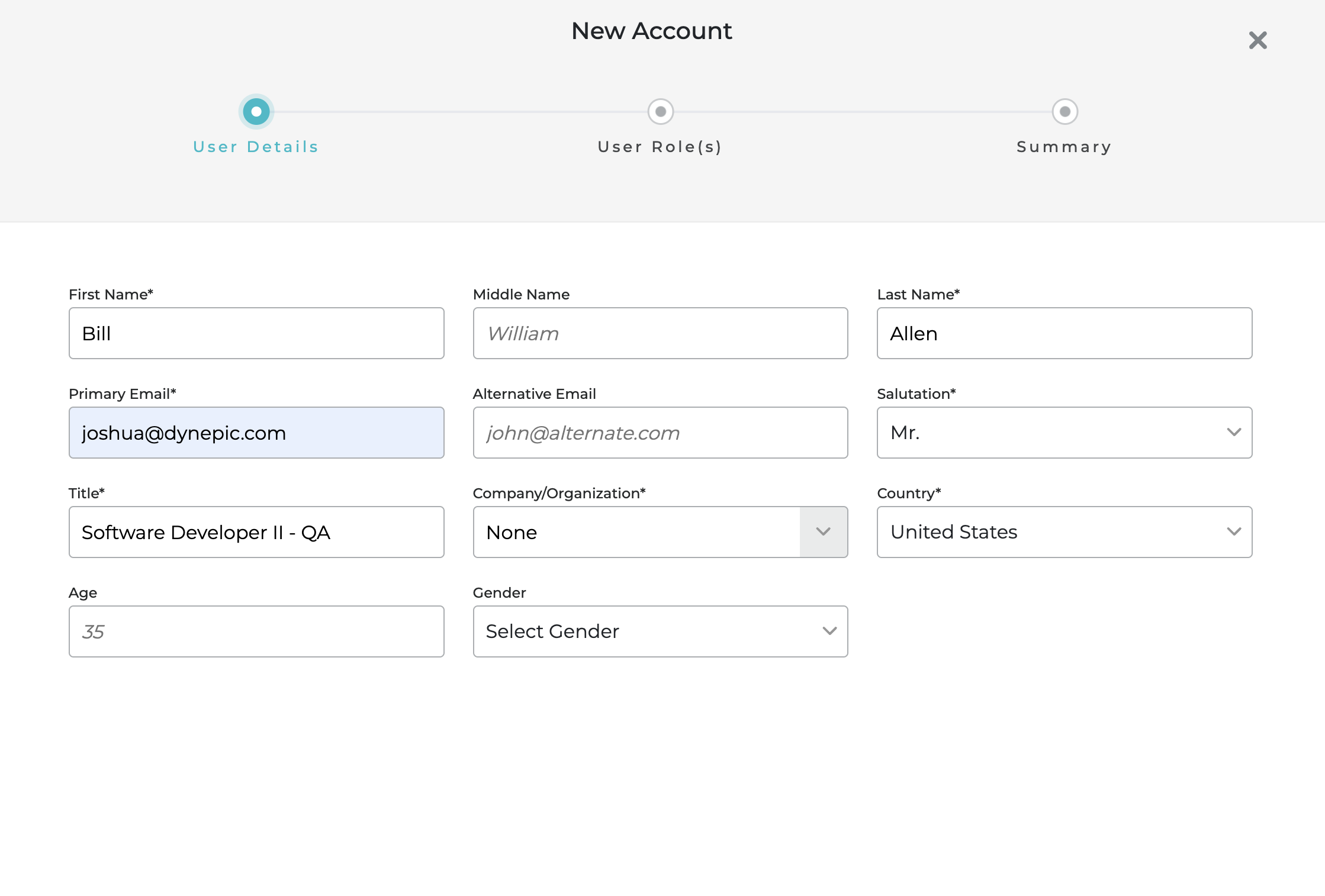Close the New Account dialog
This screenshot has height=896, width=1325.
pyautogui.click(x=1258, y=40)
